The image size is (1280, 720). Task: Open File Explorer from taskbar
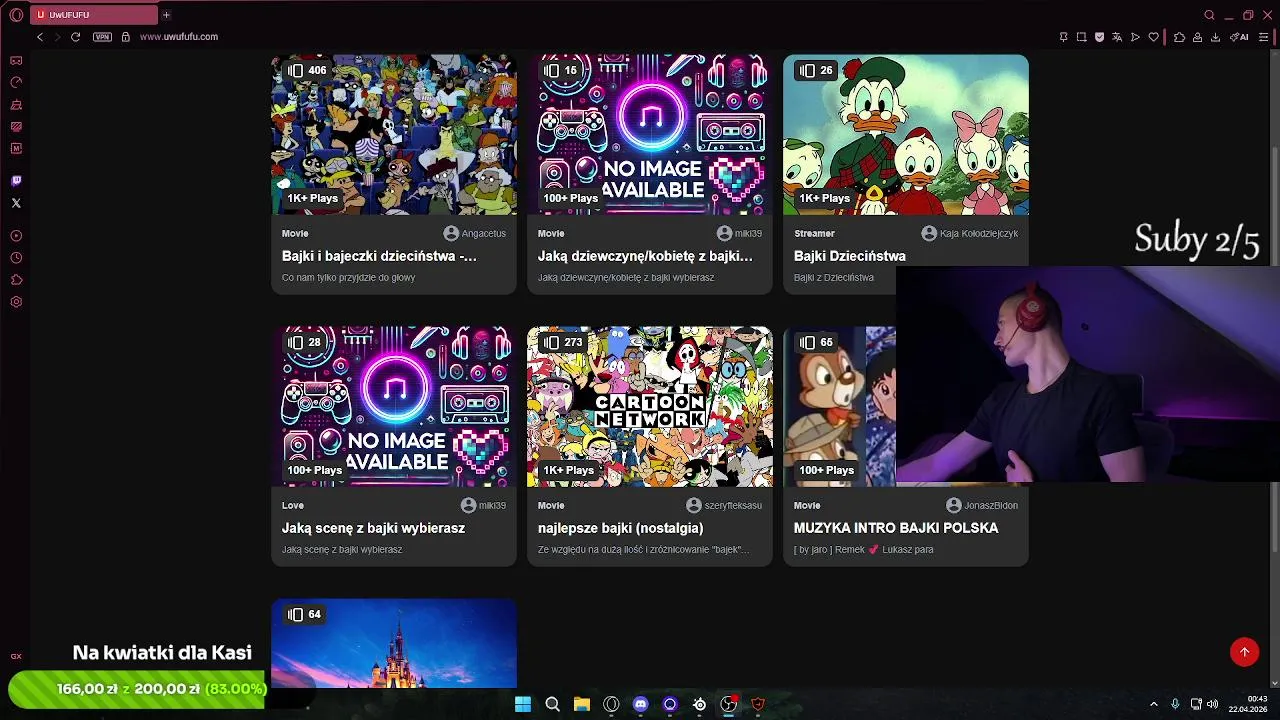point(582,704)
